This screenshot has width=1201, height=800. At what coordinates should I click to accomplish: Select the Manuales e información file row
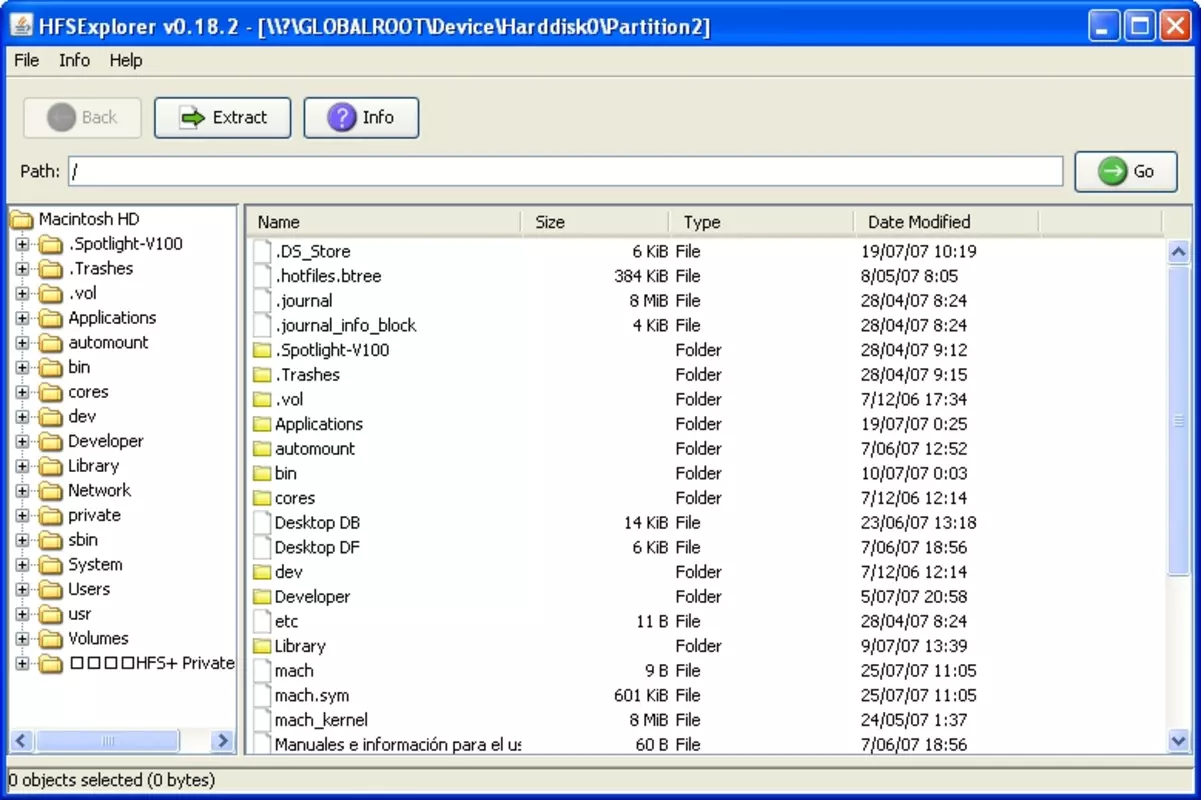pyautogui.click(x=705, y=745)
